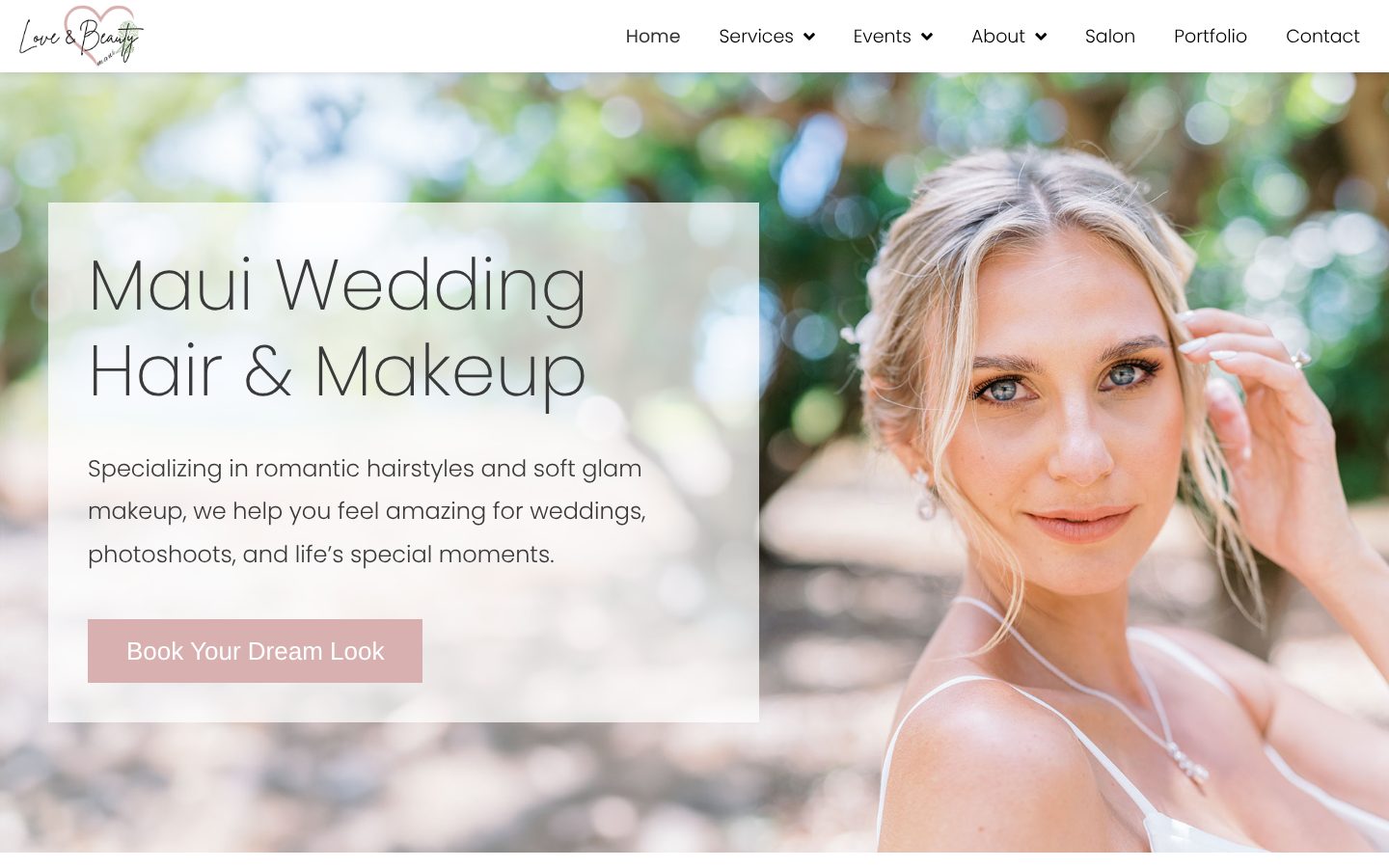Click the paragraph starting with Specializing in romantic hairstyles
The width and height of the screenshot is (1389, 868).
coord(367,511)
